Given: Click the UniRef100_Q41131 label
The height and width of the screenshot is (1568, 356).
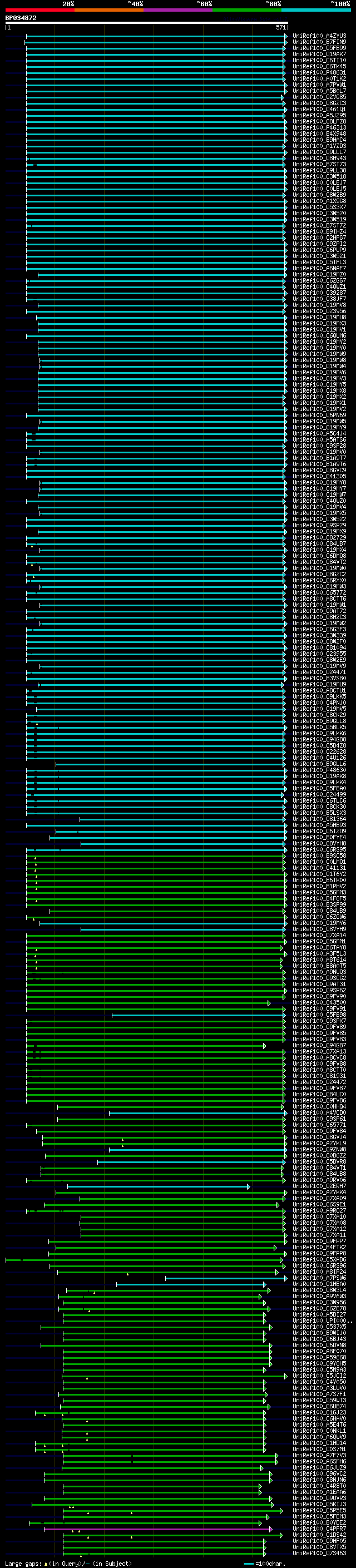Looking at the screenshot, I should (319, 868).
